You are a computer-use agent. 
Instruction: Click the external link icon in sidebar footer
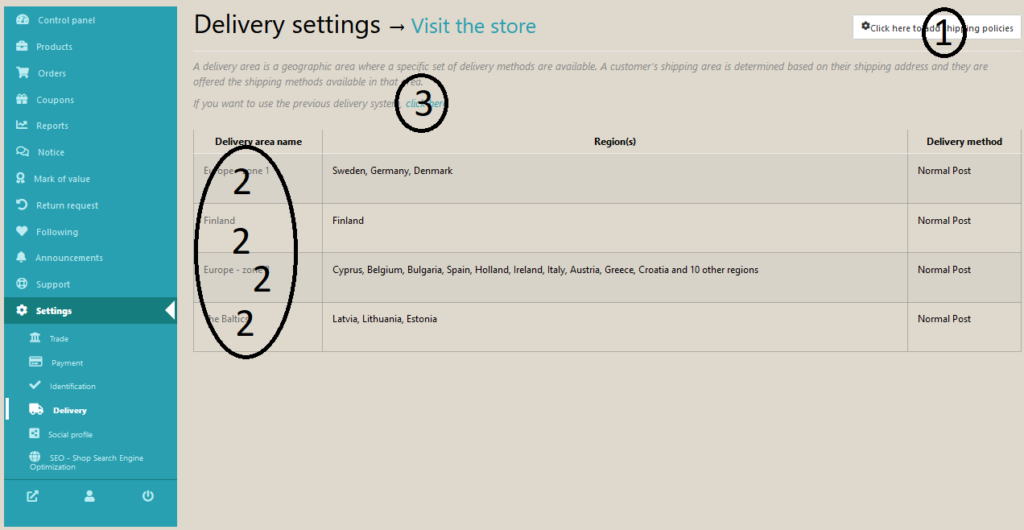32,495
